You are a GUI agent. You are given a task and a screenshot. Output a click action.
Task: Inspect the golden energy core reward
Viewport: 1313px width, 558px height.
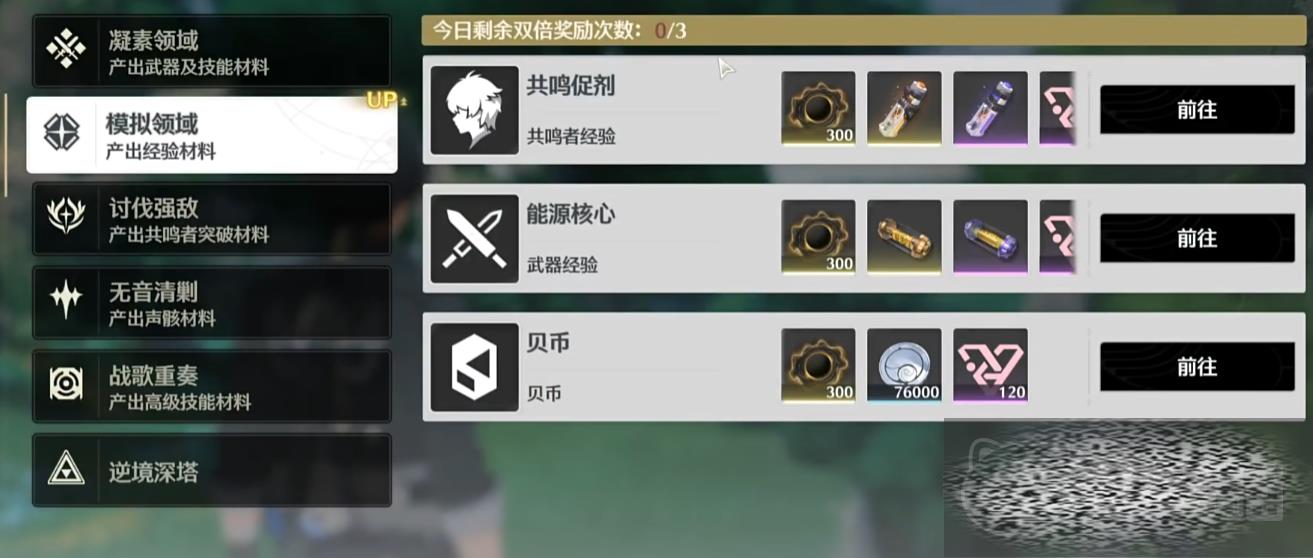(x=904, y=237)
